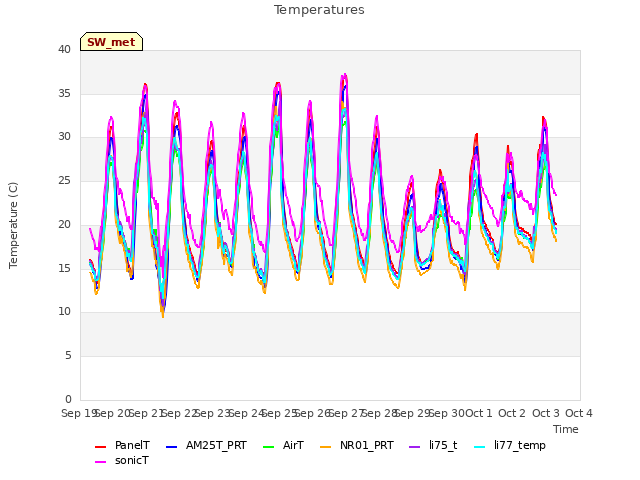Toggle AirT series in legend
This screenshot has height=480, width=640.
283,445
